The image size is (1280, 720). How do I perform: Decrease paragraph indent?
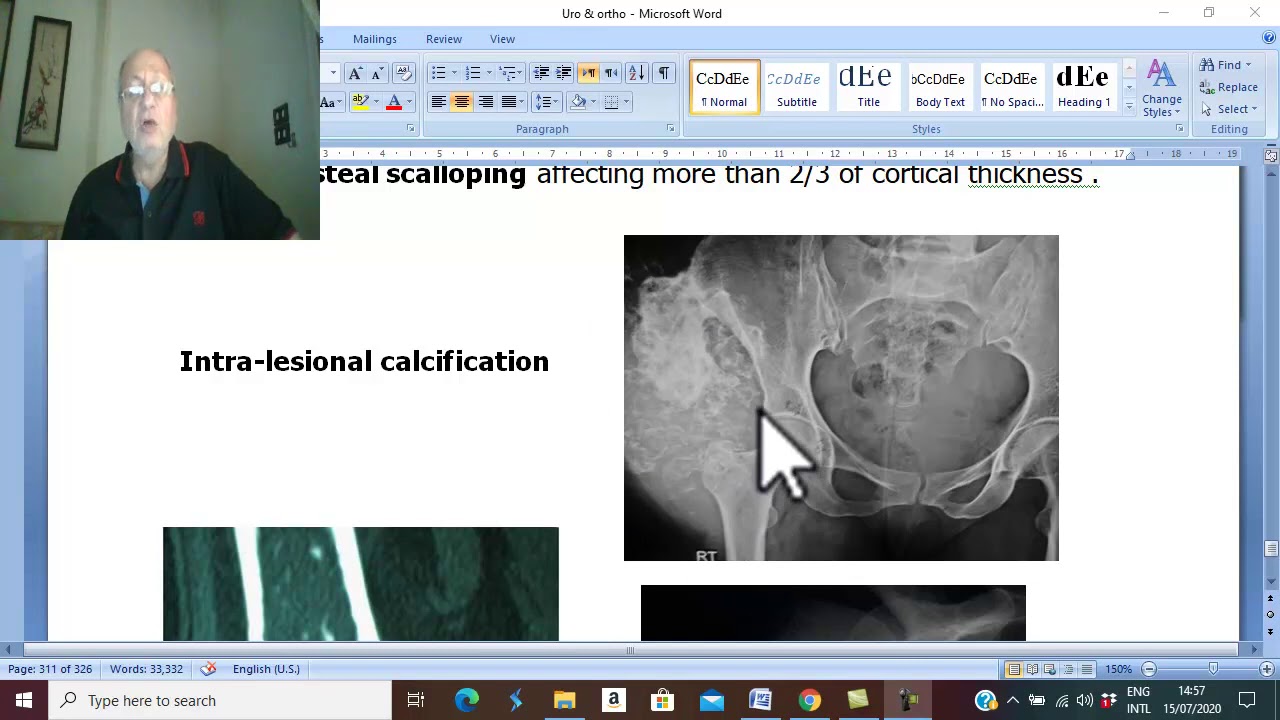coord(541,73)
